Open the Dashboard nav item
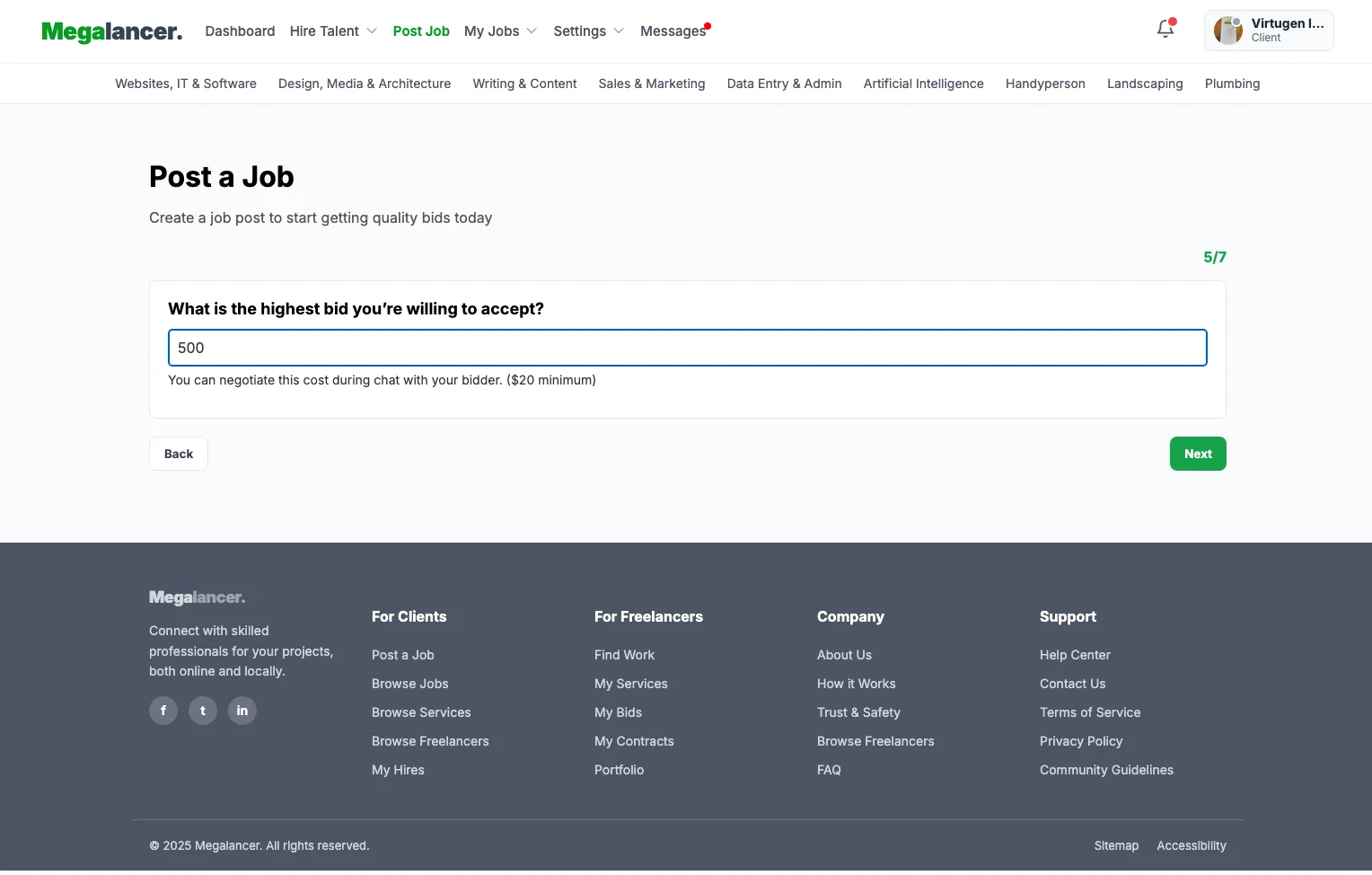This screenshot has width=1372, height=875. [x=240, y=31]
